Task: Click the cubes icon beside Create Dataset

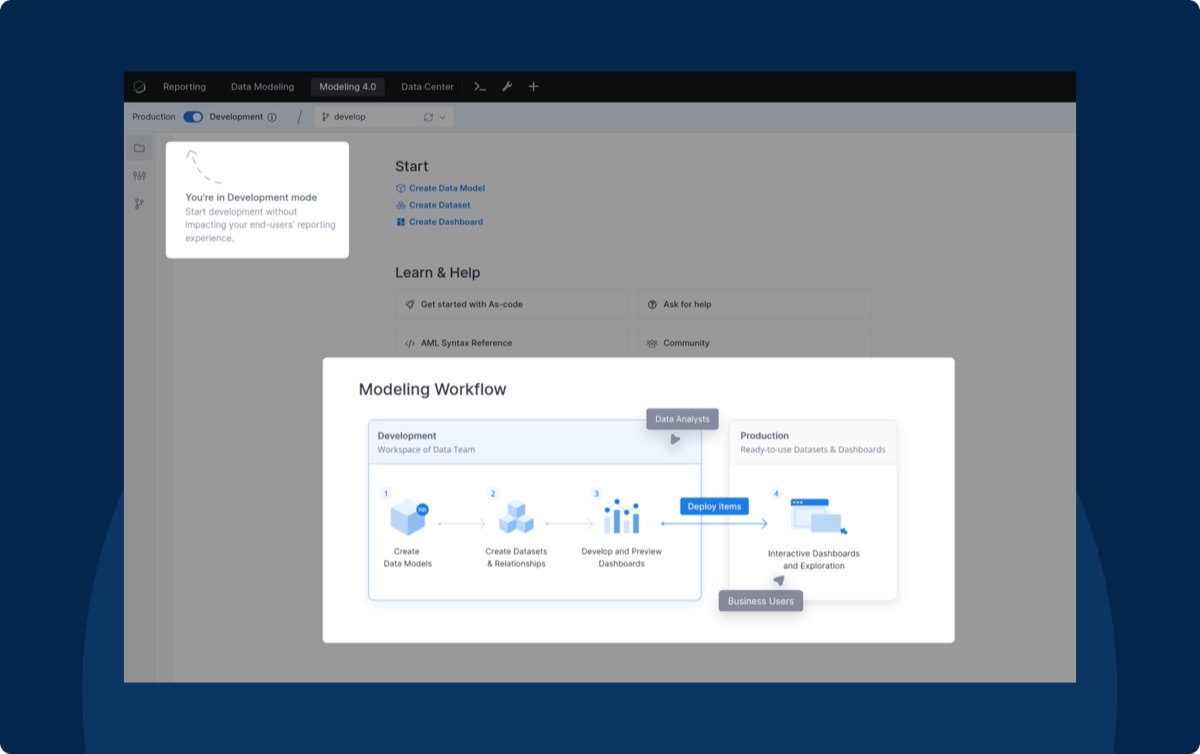Action: pos(401,205)
